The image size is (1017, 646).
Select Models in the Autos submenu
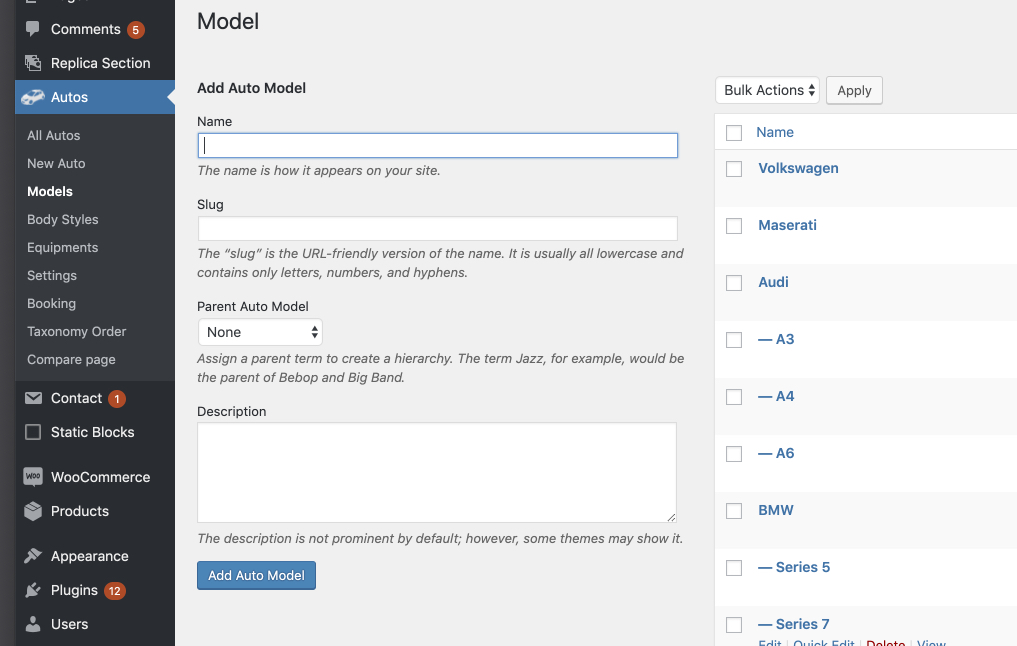(x=50, y=191)
